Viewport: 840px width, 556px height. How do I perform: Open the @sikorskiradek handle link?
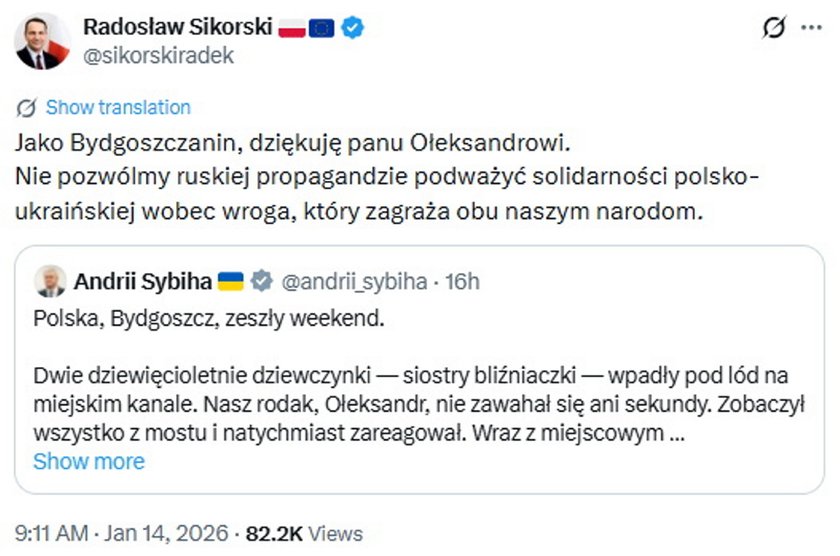tap(159, 56)
